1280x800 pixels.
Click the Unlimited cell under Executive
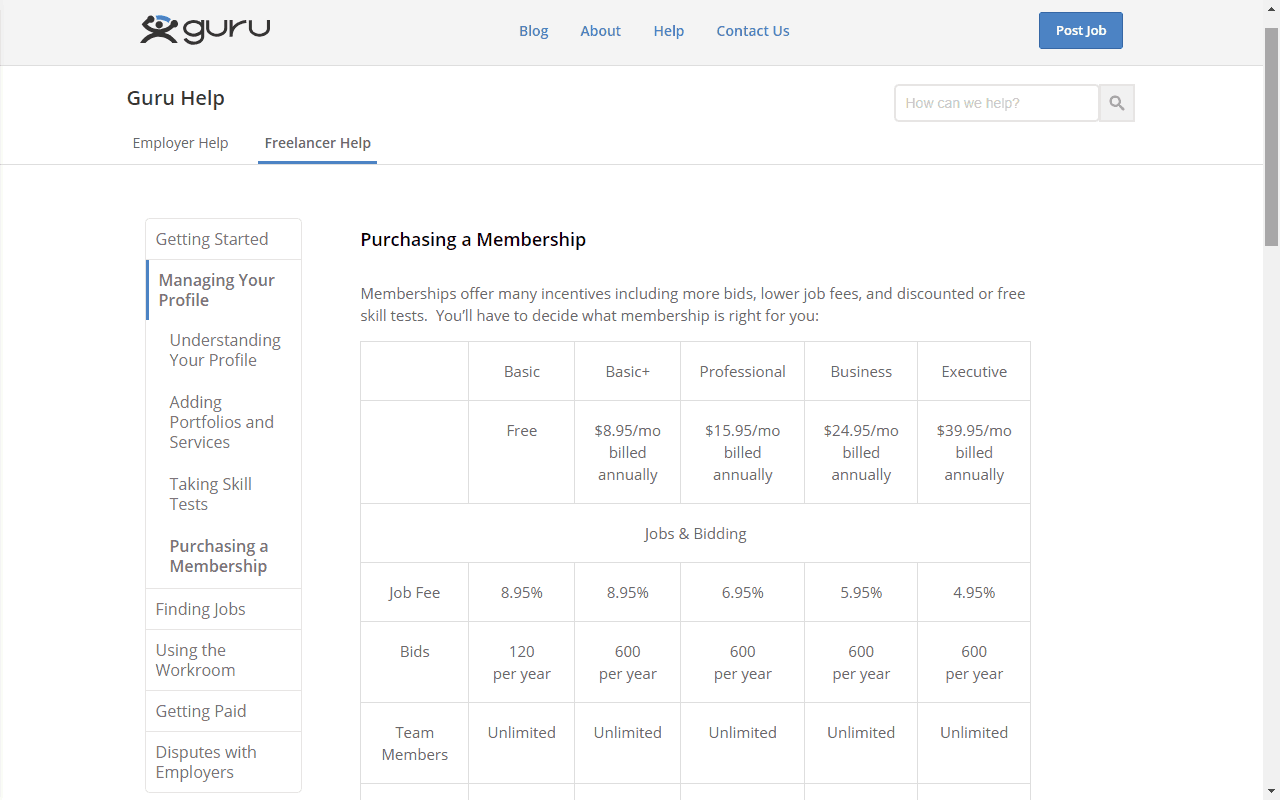[x=974, y=743]
